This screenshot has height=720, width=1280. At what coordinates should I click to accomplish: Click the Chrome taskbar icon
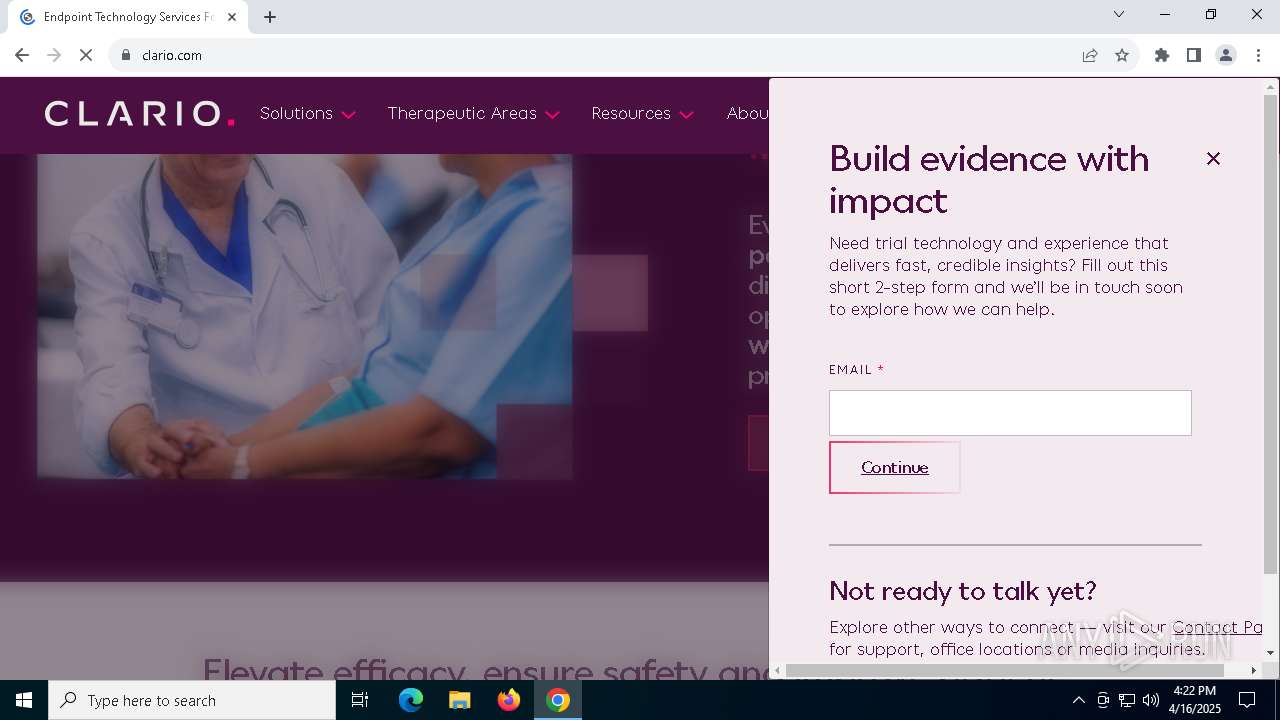558,700
